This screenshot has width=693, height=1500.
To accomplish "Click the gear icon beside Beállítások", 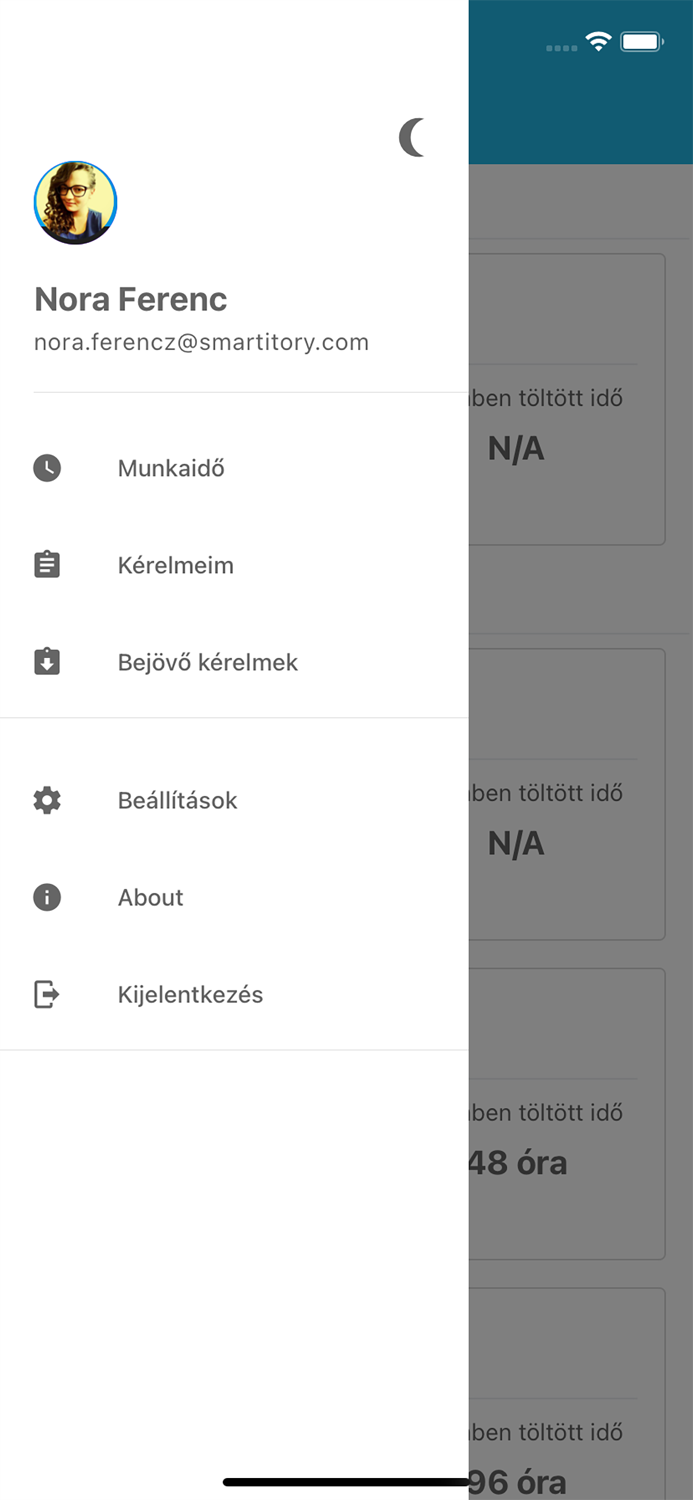I will tap(47, 800).
